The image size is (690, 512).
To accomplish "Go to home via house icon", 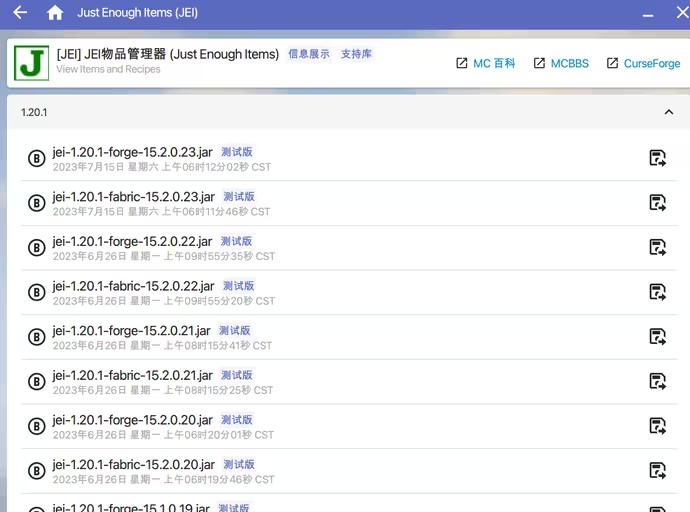I will click(x=55, y=13).
